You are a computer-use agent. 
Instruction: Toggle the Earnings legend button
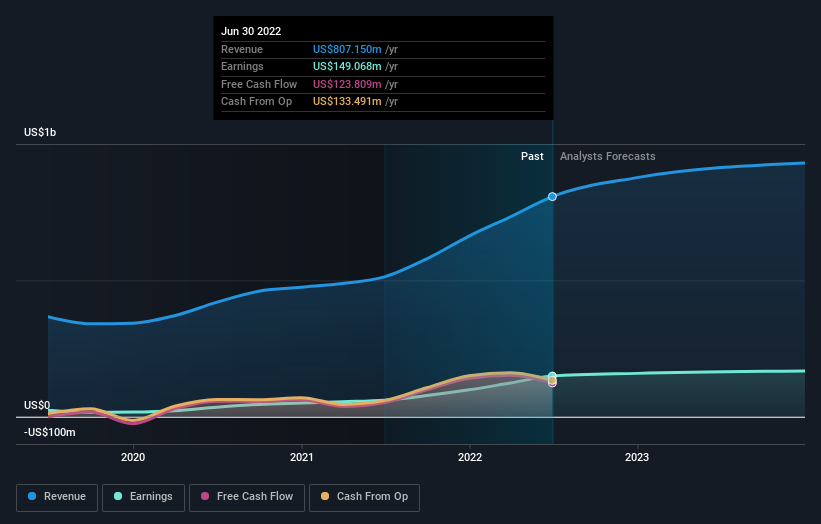143,497
